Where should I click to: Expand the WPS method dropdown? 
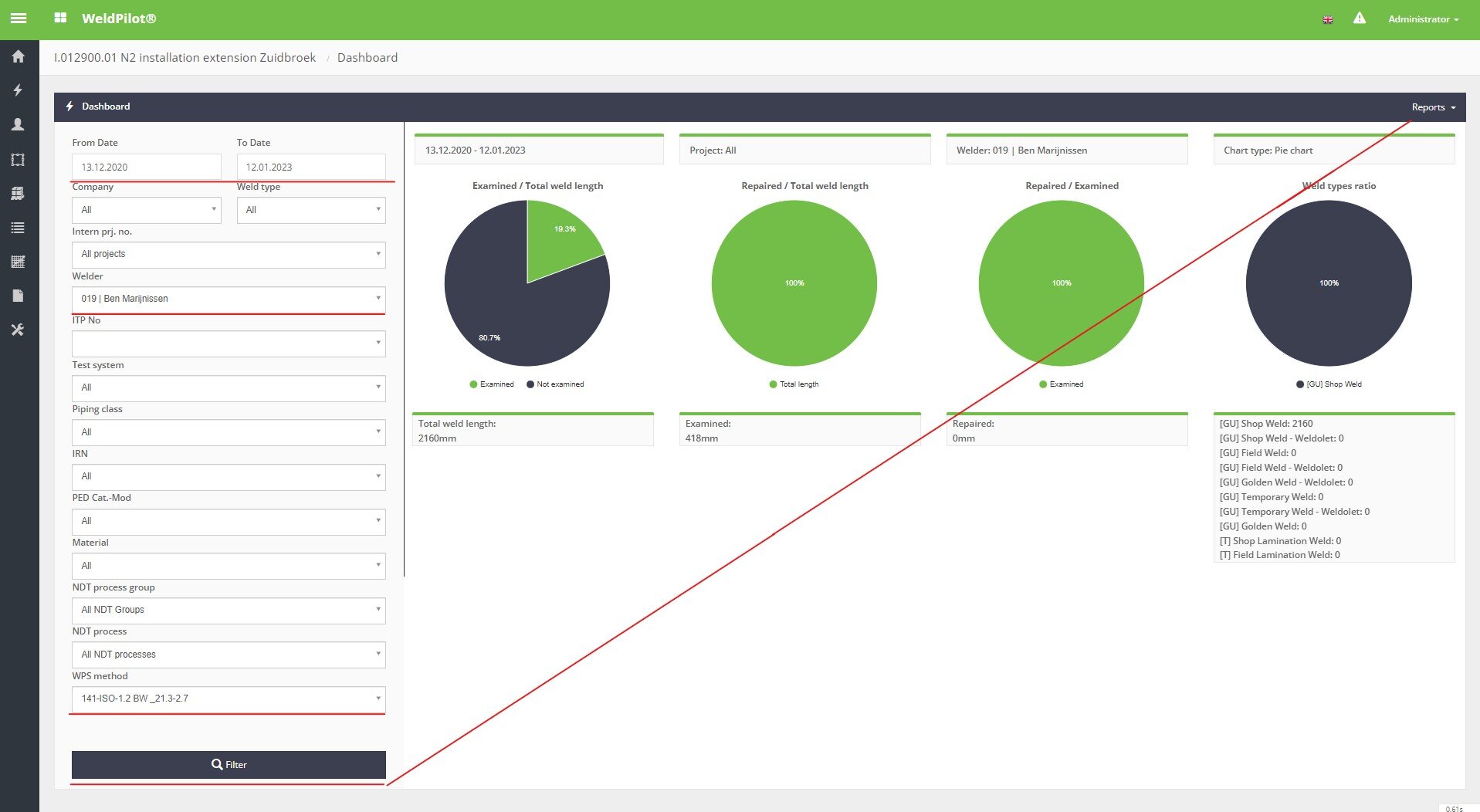click(x=229, y=699)
